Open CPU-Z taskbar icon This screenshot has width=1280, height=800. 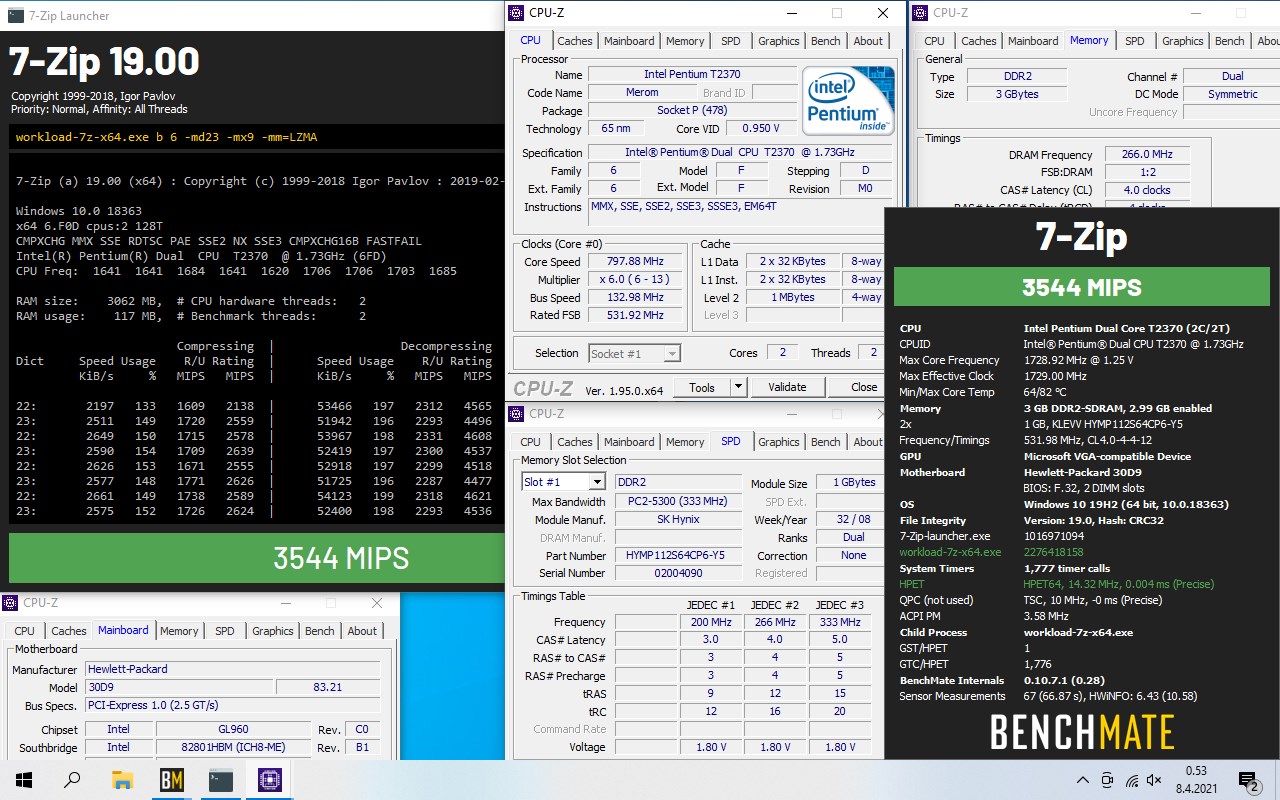[x=270, y=780]
